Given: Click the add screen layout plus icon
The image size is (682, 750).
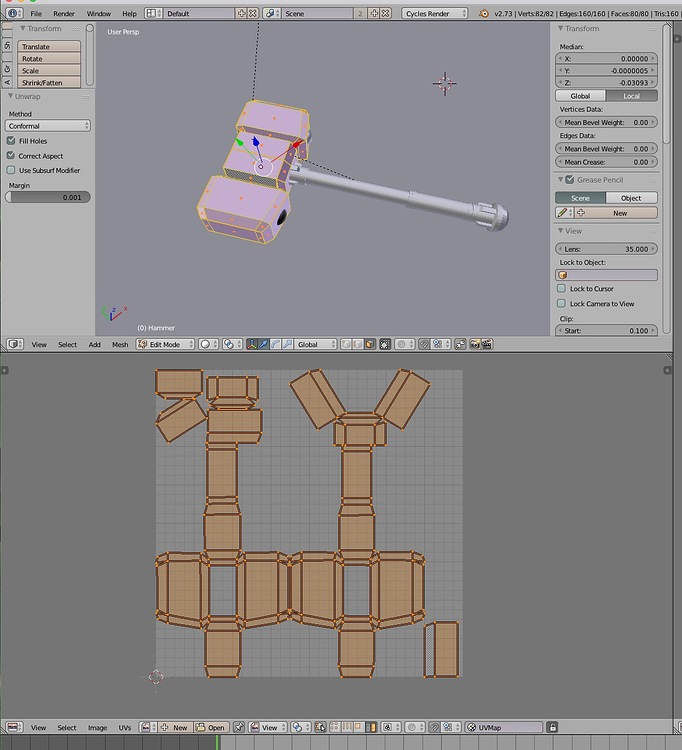Looking at the screenshot, I should point(242,13).
